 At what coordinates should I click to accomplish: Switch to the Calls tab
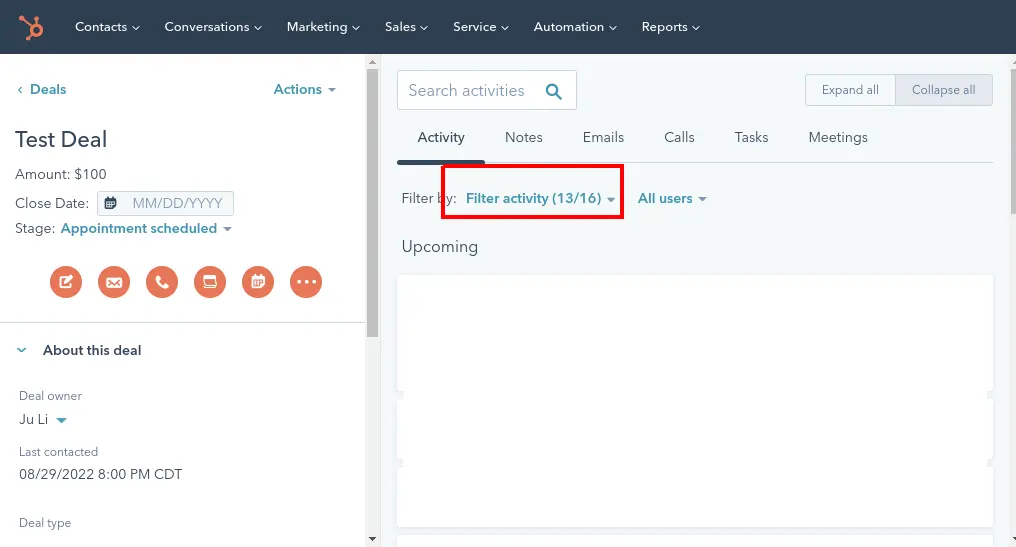[679, 137]
